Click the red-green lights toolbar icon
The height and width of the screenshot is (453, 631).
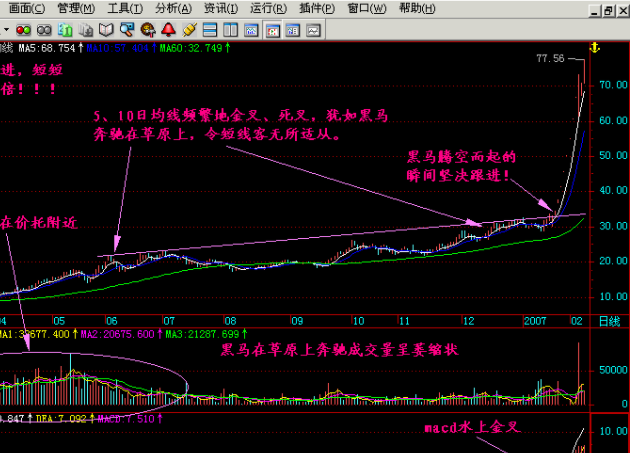click(x=23, y=30)
